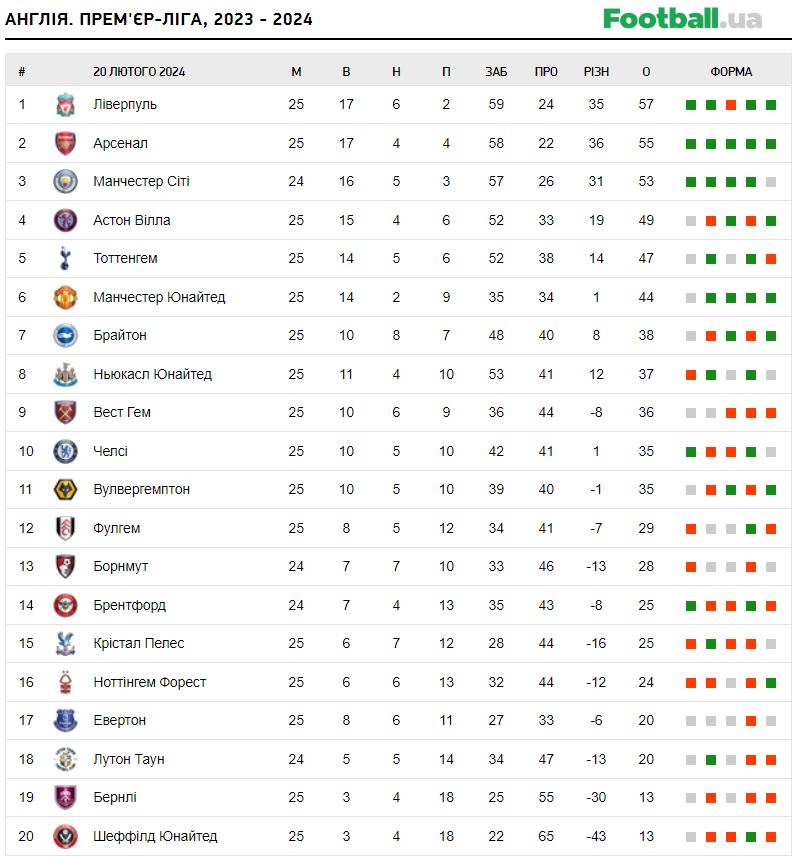Click Manchester City's last grey form square
Image resolution: width=797 pixels, height=860 pixels.
[771, 182]
